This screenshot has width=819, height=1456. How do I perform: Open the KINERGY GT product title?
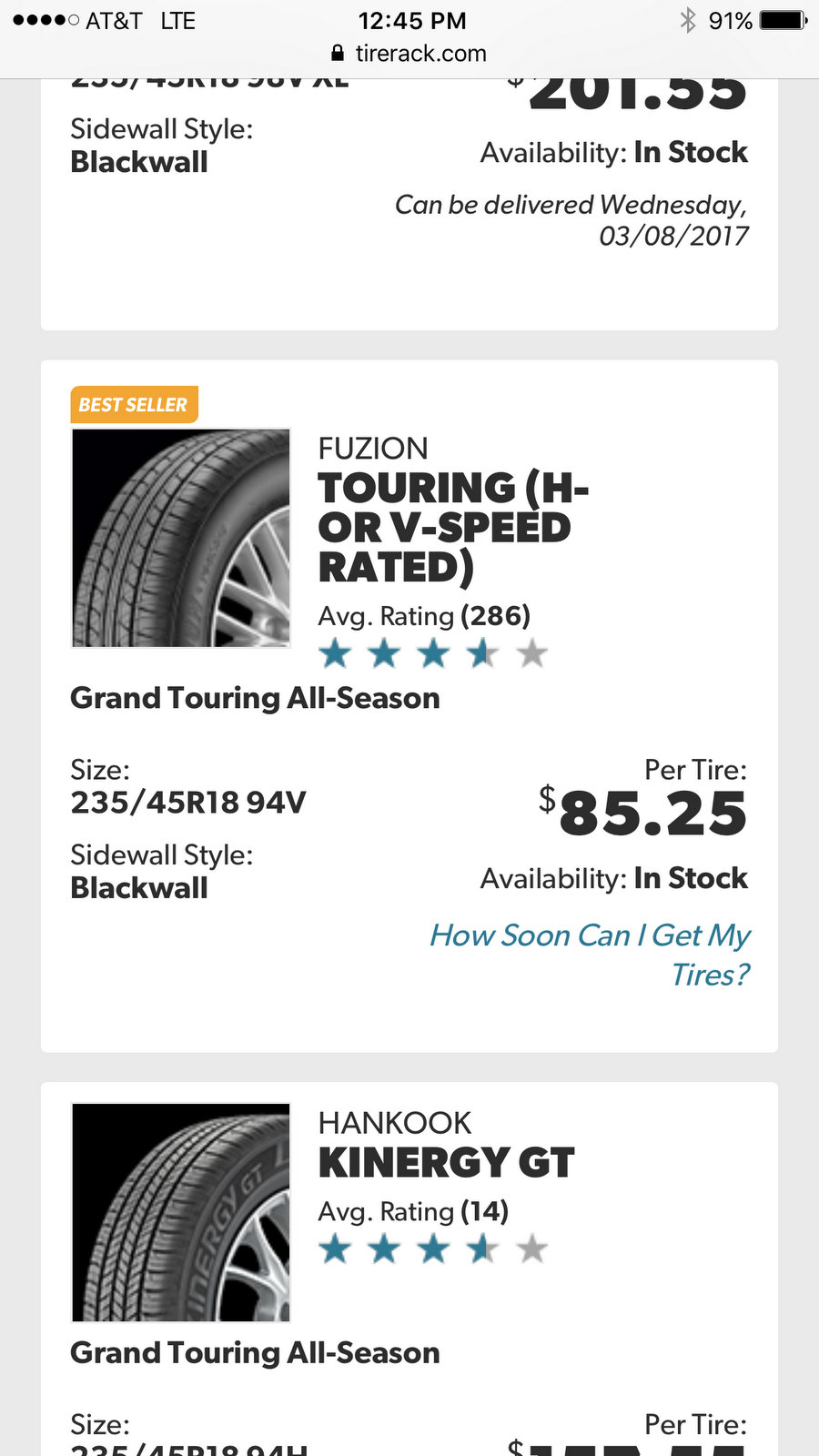tap(446, 1162)
